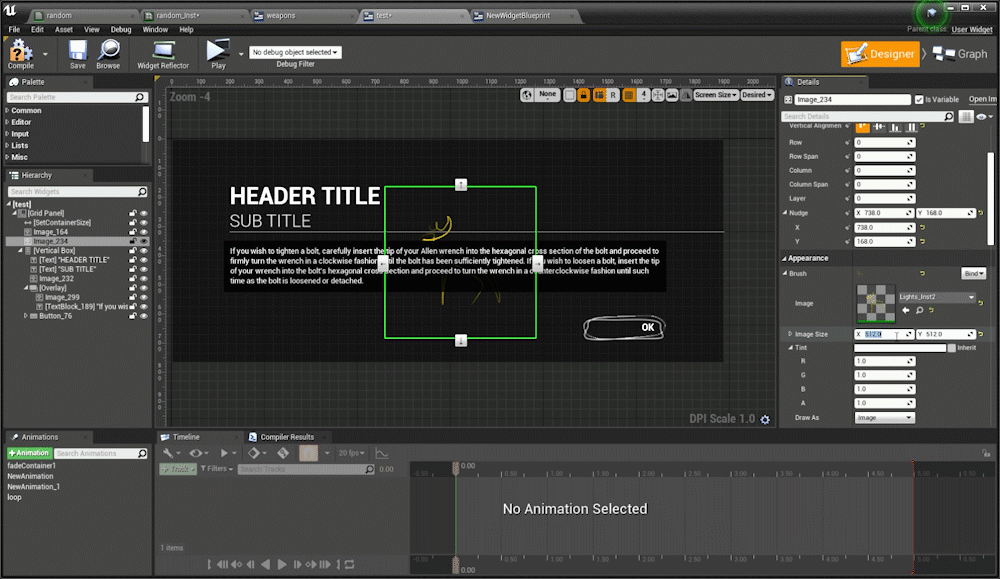This screenshot has width=1000, height=579.
Task: Open the debug object dropdown
Action: click(295, 52)
